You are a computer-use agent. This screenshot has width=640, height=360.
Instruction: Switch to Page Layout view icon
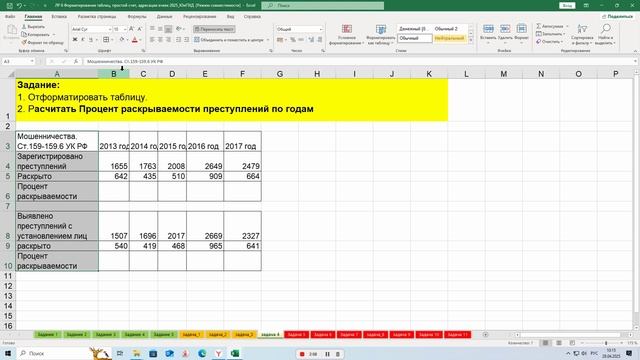[559, 343]
